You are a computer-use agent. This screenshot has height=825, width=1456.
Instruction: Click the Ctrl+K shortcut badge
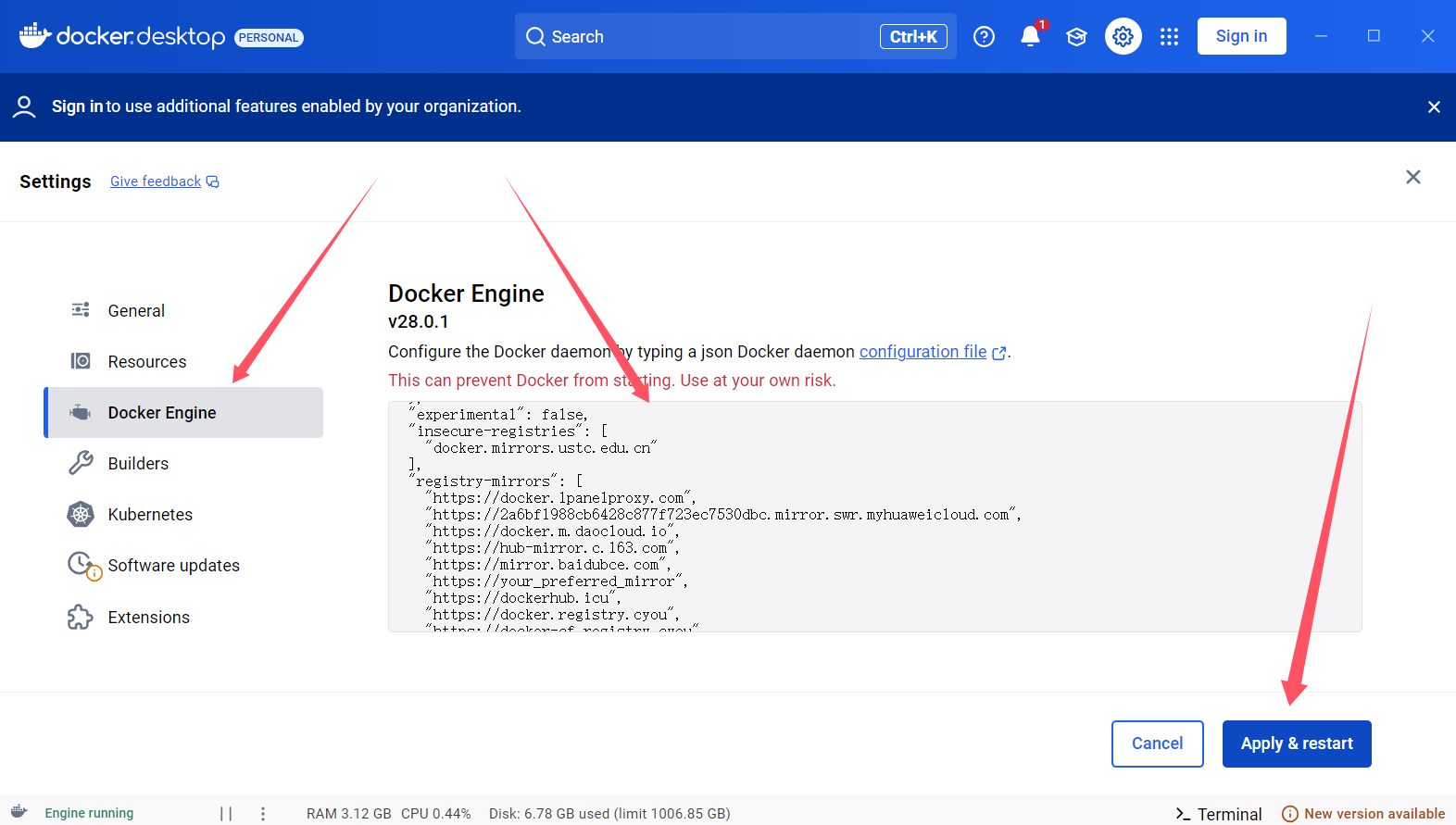913,37
